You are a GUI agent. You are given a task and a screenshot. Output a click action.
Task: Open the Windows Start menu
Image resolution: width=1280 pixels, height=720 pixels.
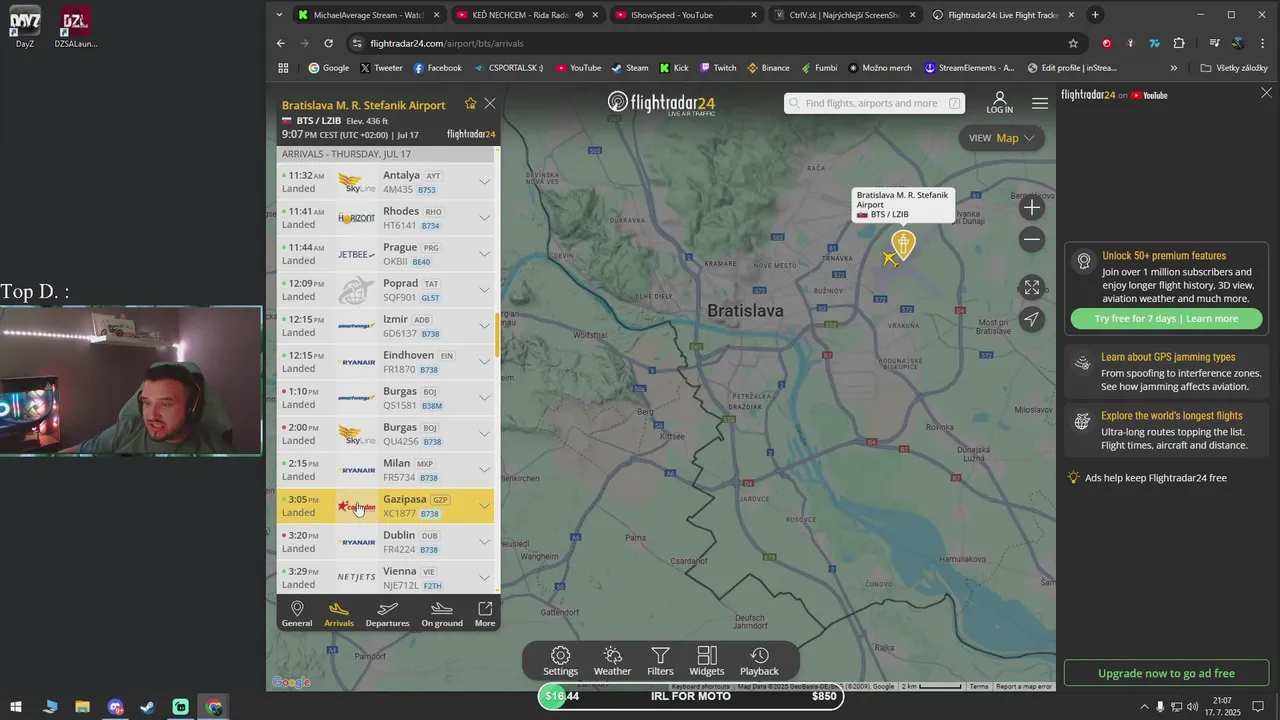[16, 707]
